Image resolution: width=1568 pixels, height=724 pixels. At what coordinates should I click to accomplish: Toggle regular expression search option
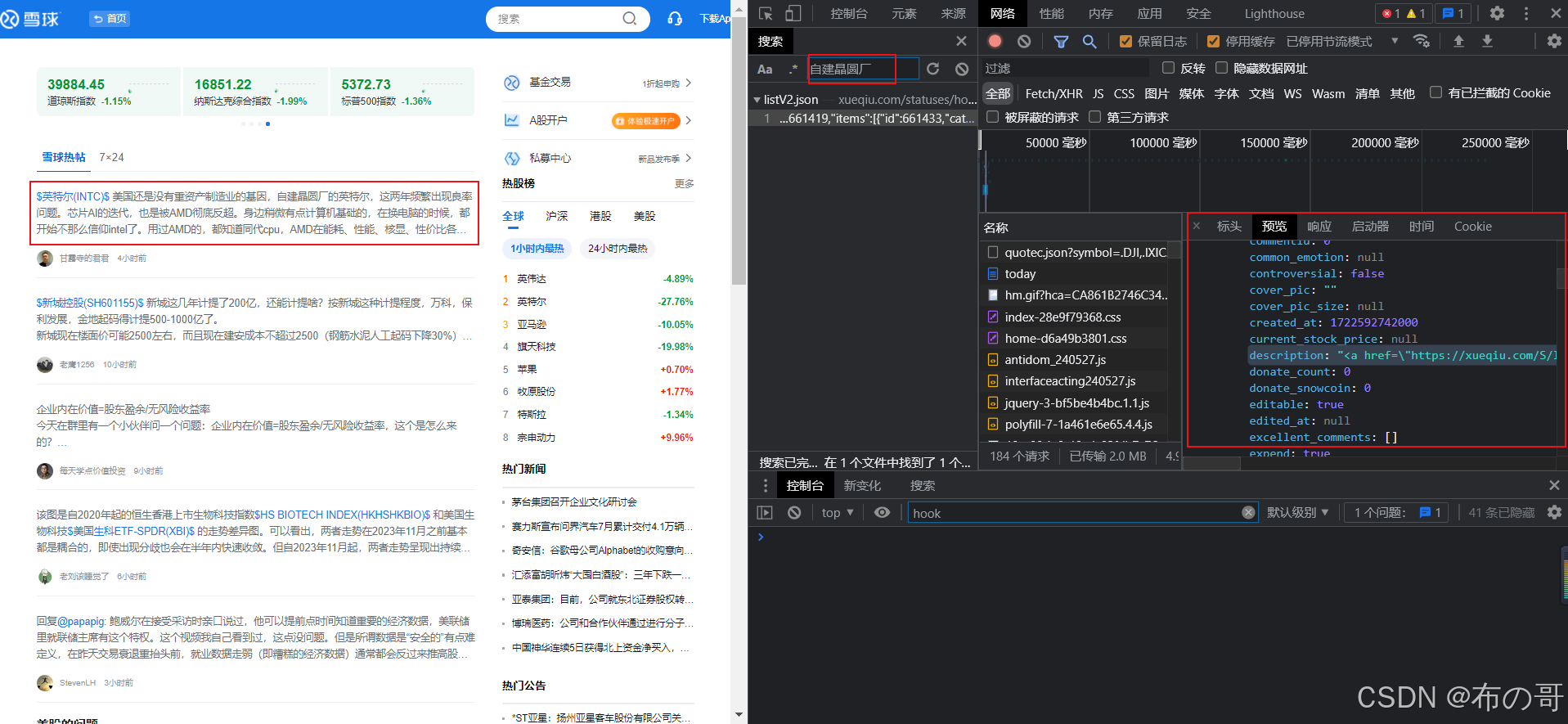(793, 69)
